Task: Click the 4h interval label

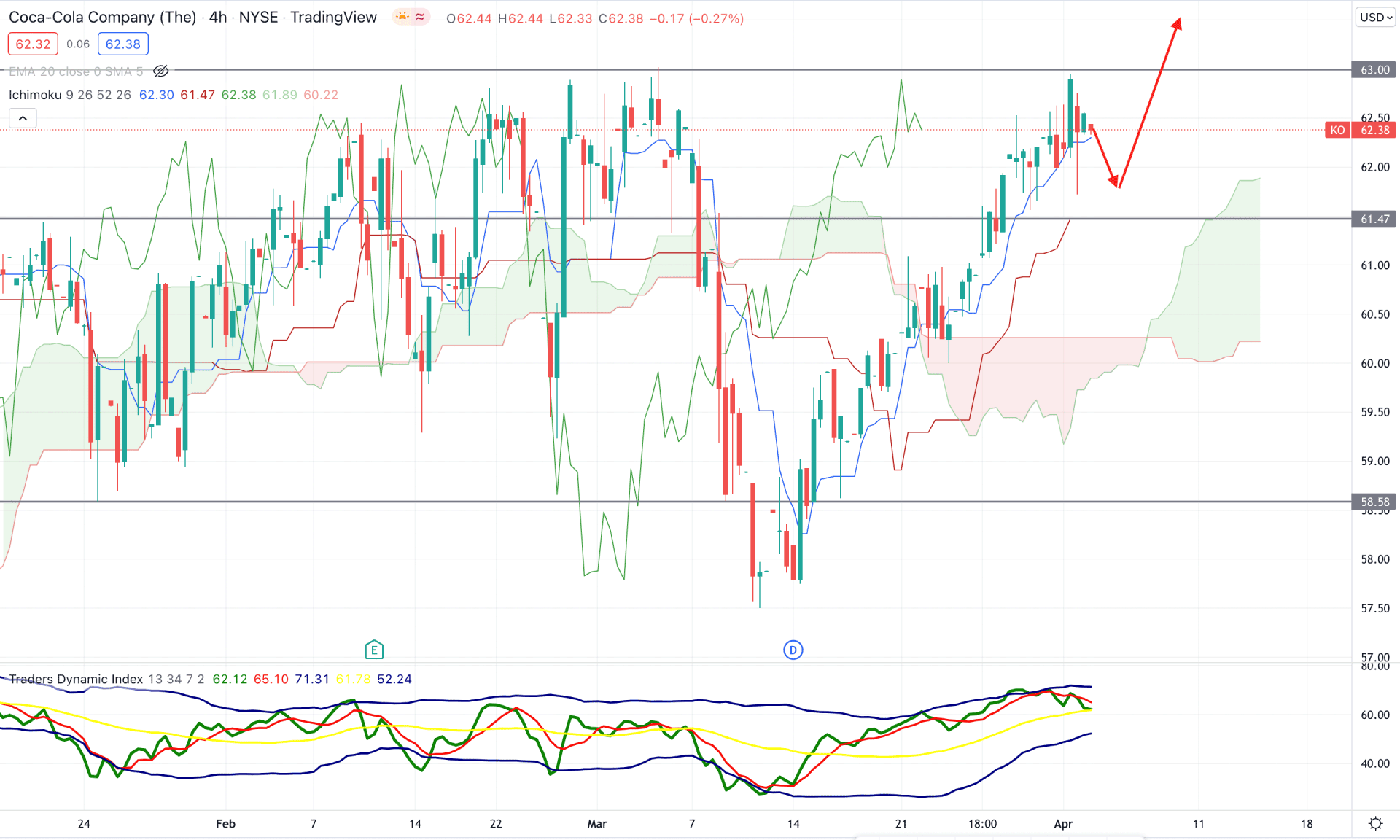Action: pos(217,17)
